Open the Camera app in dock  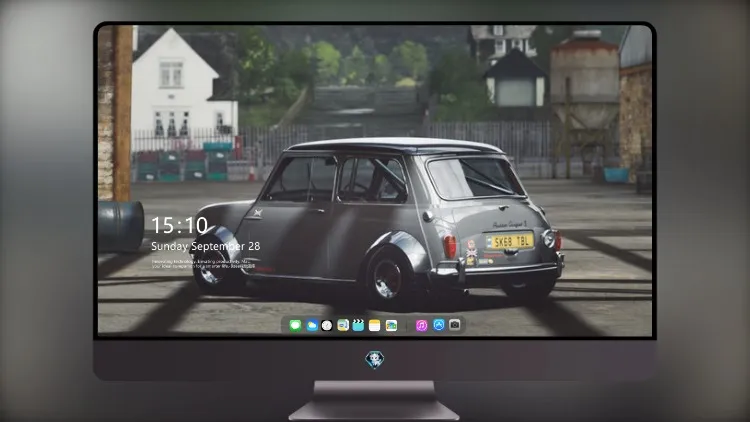455,325
